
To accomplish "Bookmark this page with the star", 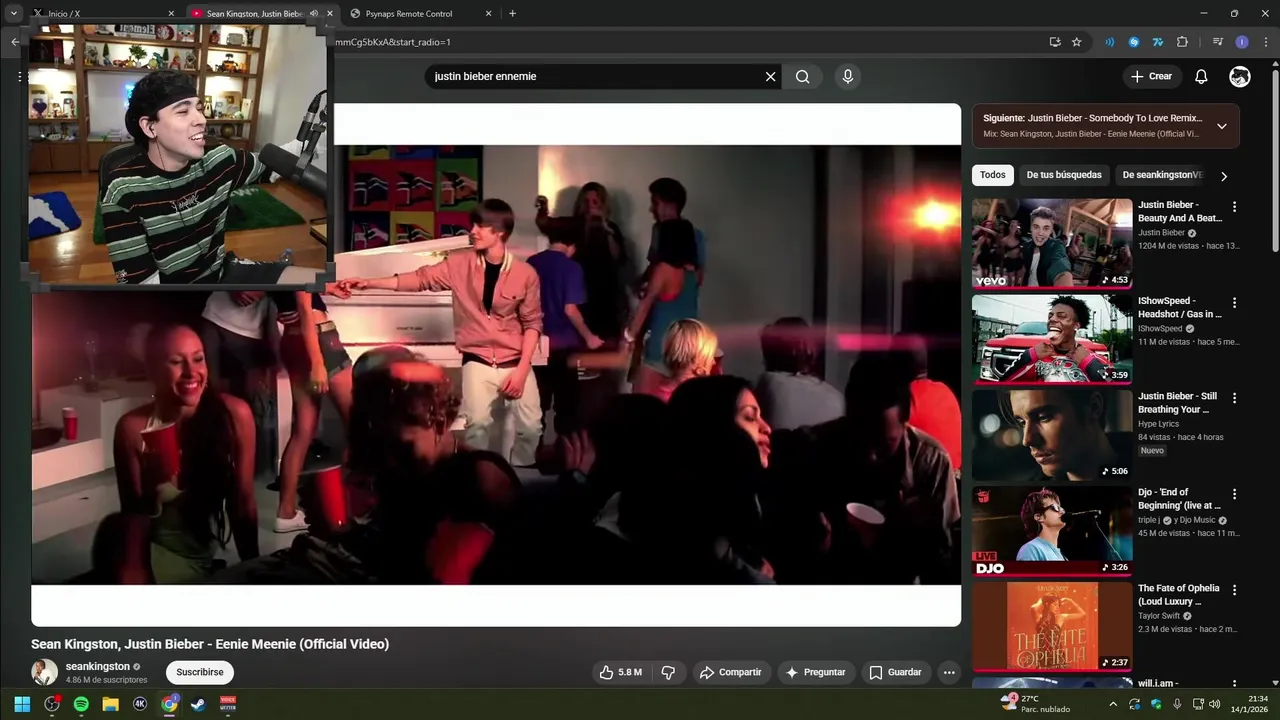I will [1077, 42].
